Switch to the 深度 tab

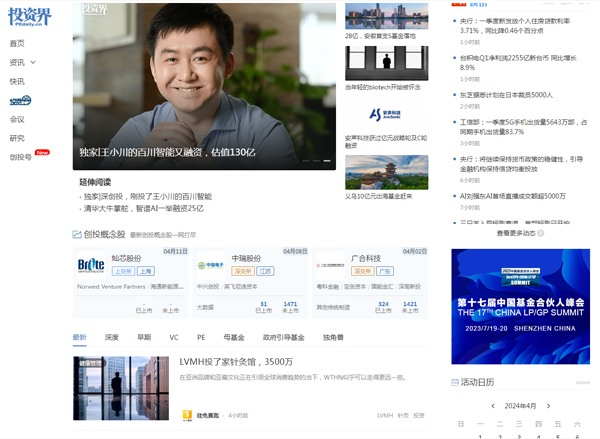click(x=112, y=337)
